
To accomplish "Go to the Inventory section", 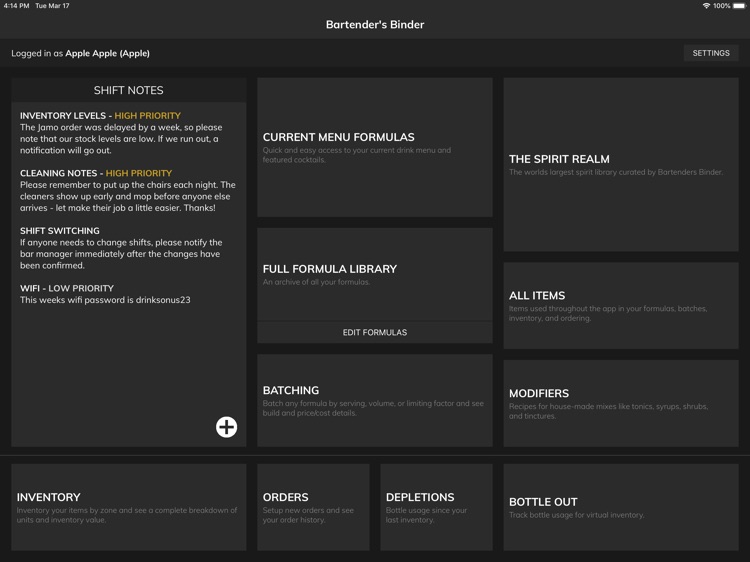I will point(129,506).
